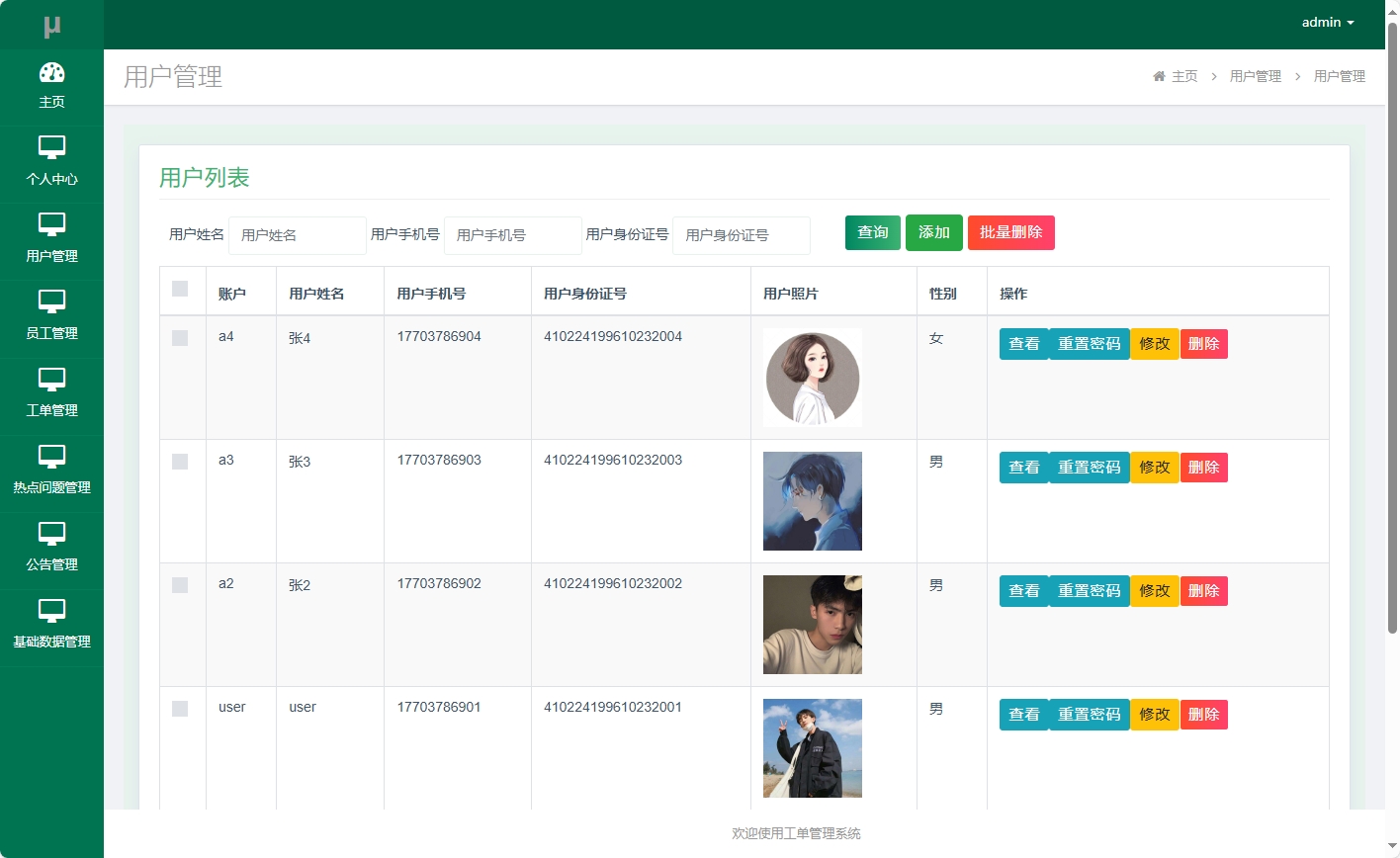
Task: Click the 用户管理 sidebar icon
Action: pyautogui.click(x=52, y=225)
